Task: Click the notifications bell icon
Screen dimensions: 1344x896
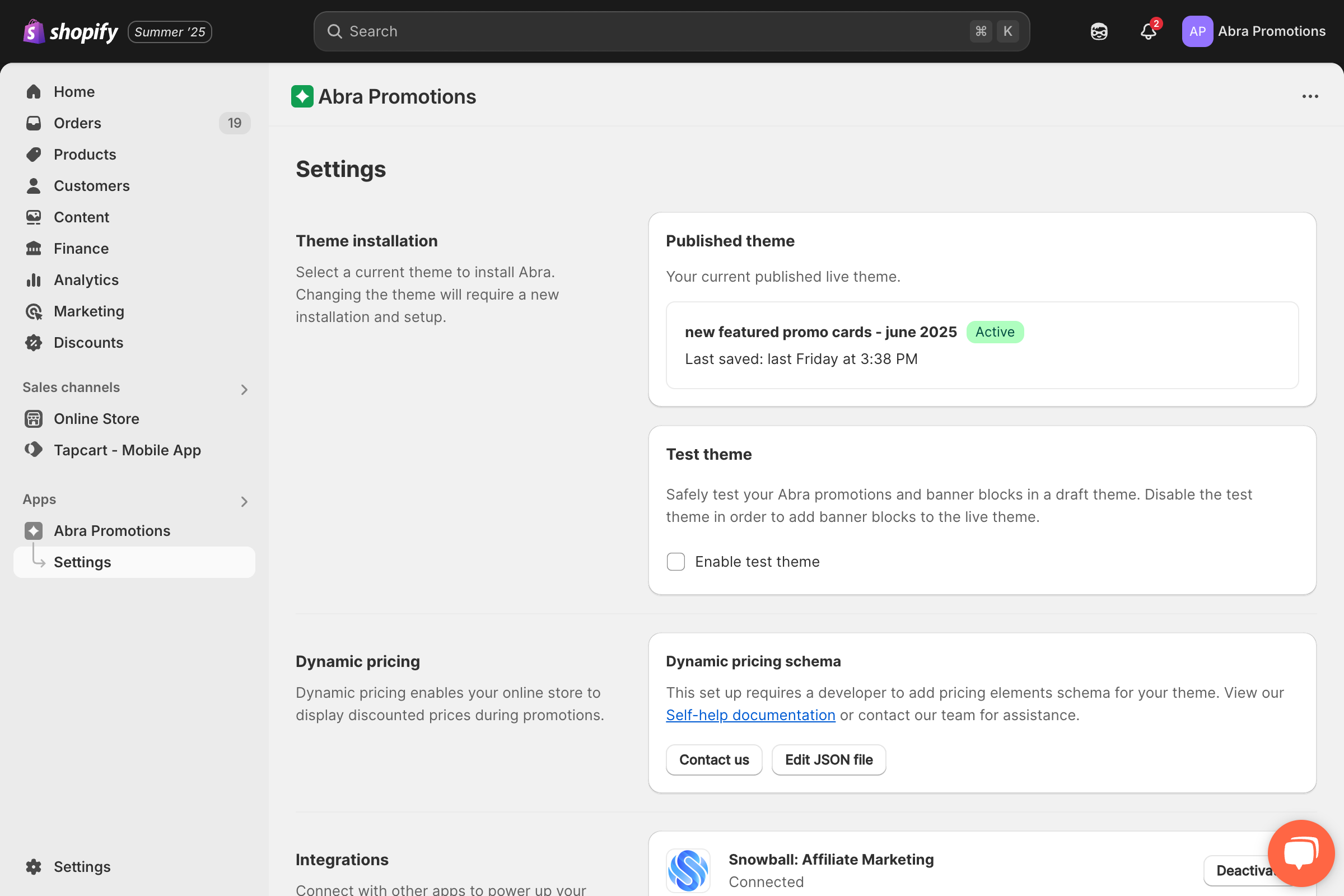Action: pos(1148,31)
